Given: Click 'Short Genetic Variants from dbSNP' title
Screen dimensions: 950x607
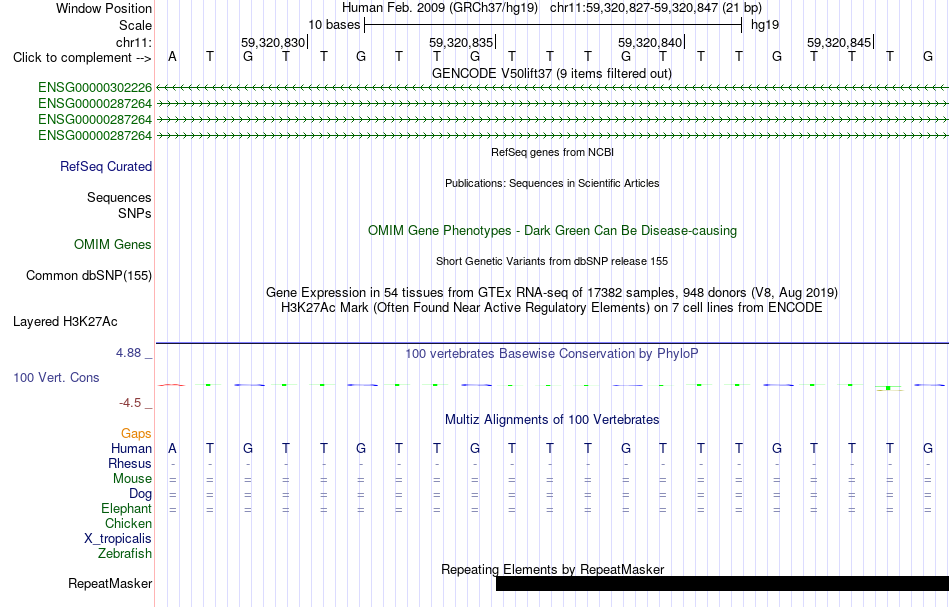Looking at the screenshot, I should tap(552, 261).
